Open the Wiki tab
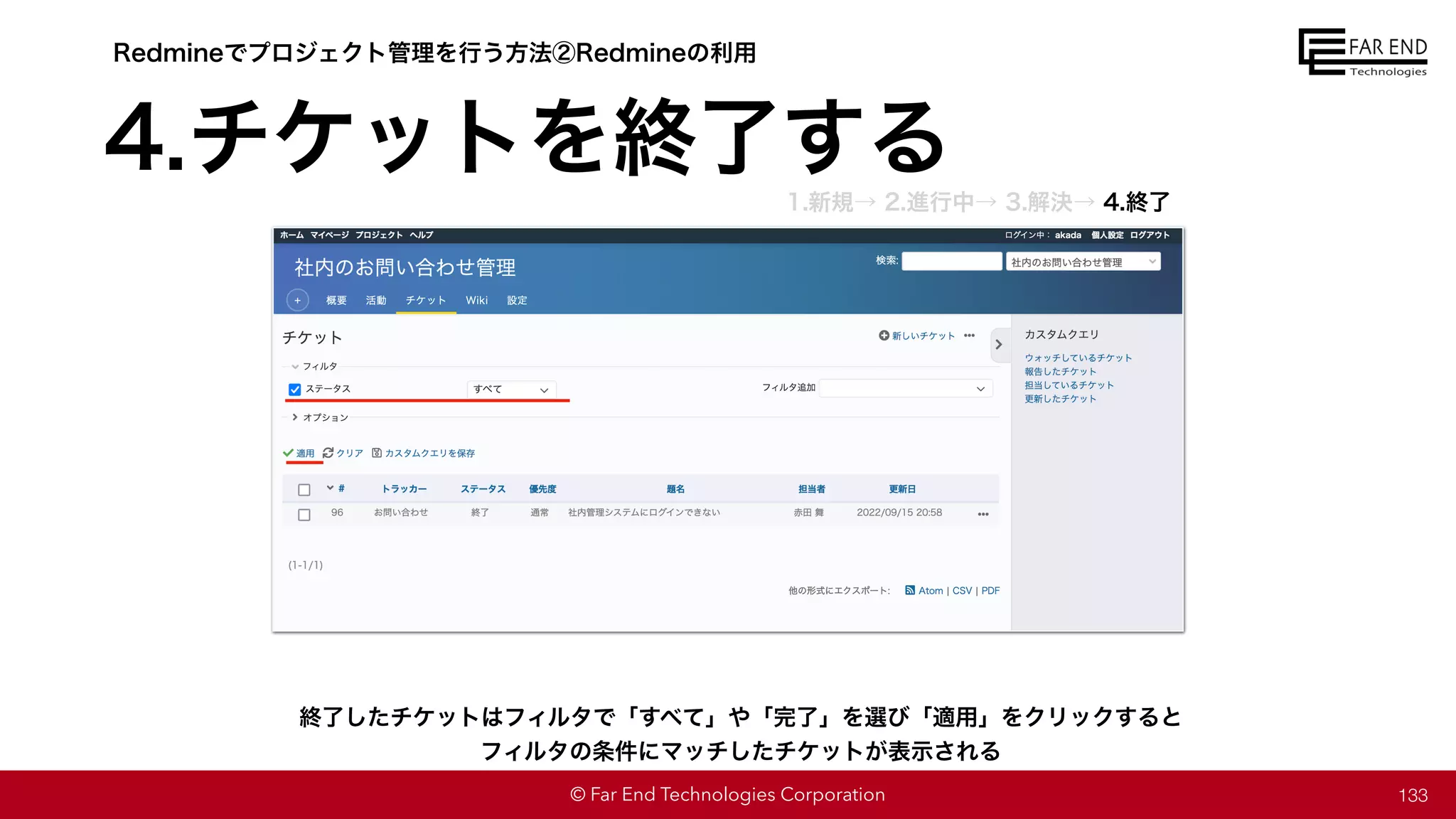 [476, 300]
